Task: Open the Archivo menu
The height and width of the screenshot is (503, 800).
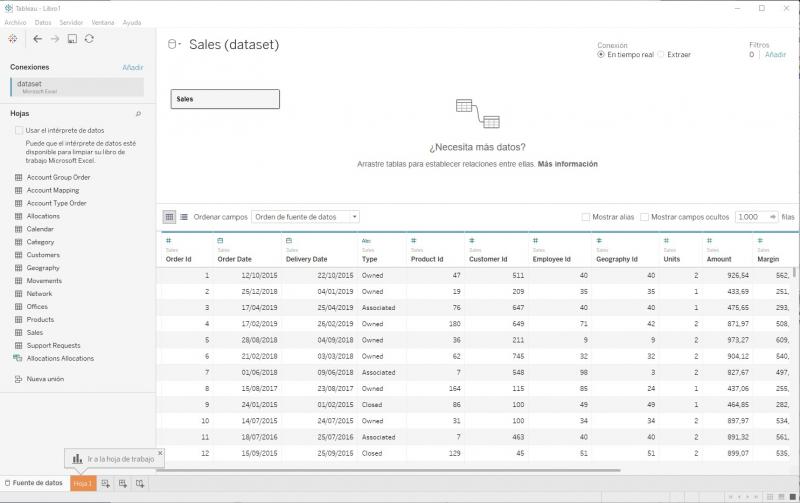Action: 15,22
